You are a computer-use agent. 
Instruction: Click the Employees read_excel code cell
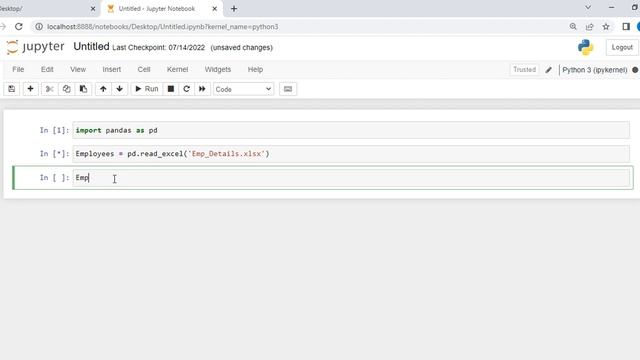click(351, 154)
